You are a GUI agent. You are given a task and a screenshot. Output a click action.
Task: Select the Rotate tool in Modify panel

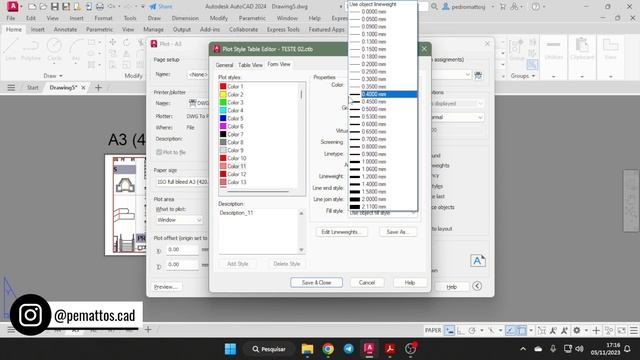(x=127, y=42)
